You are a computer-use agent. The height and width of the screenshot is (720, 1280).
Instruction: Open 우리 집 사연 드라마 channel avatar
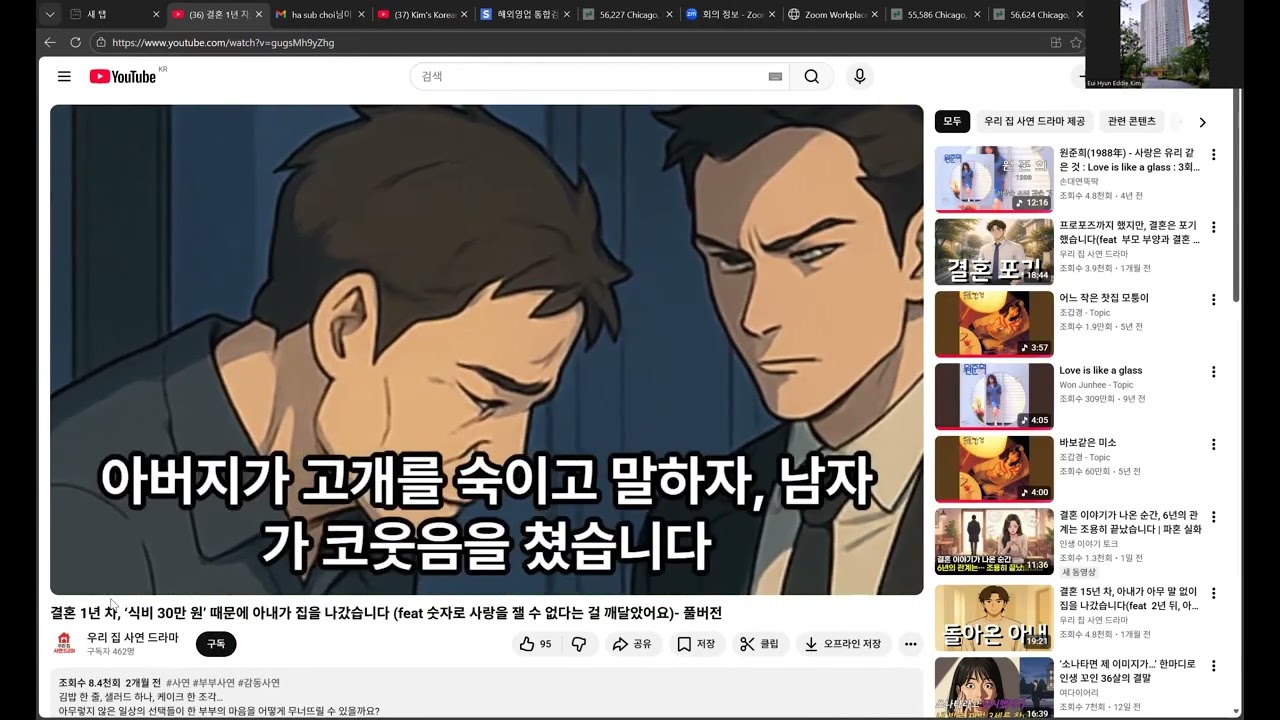pos(64,643)
